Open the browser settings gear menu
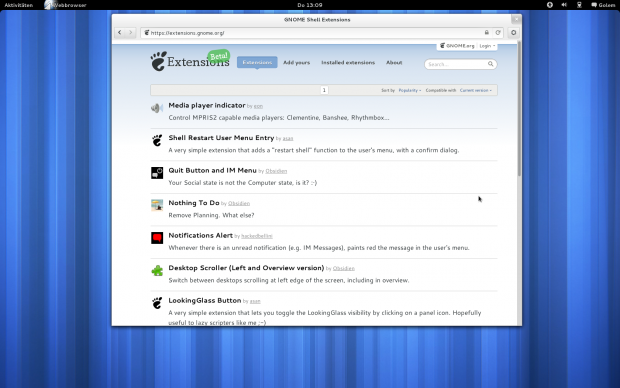The height and width of the screenshot is (388, 620). [514, 33]
